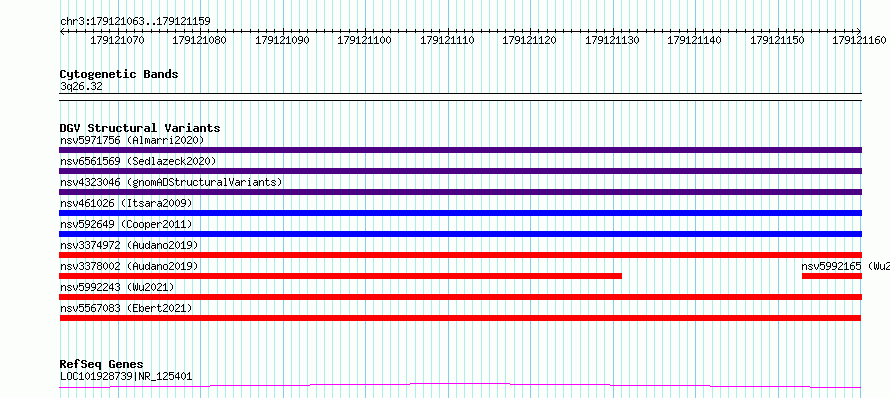Select the nsv5567083 red variant bar

coord(460,318)
